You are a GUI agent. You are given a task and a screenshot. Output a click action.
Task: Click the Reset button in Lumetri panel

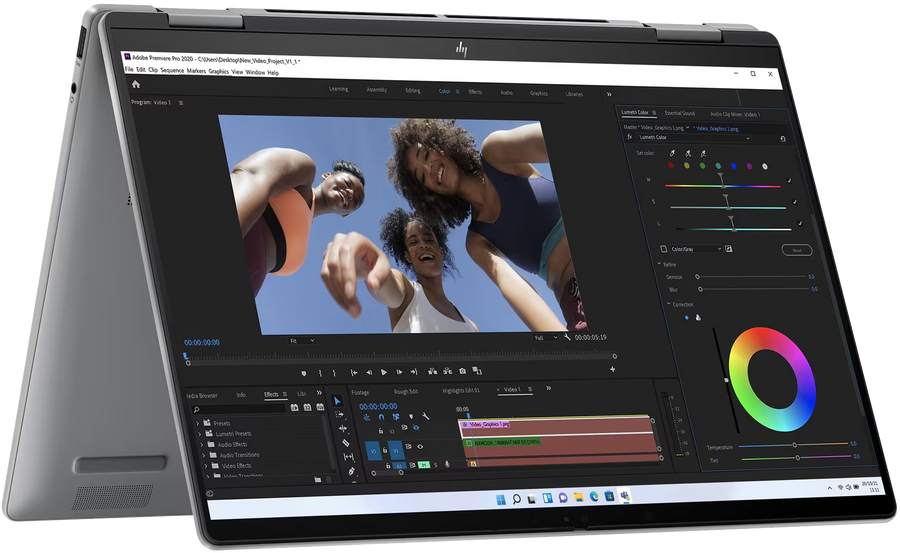tap(797, 250)
